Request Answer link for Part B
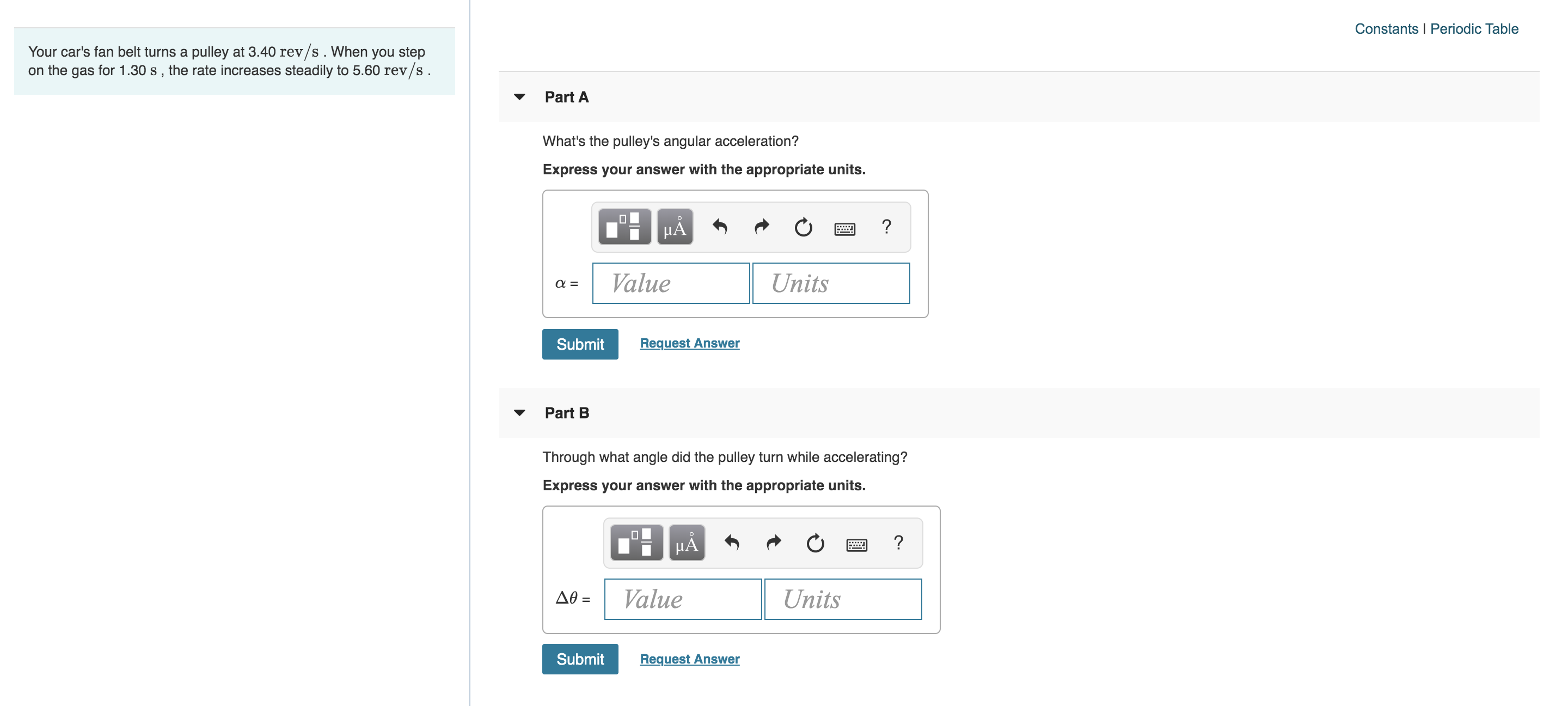This screenshot has width=1568, height=706. (688, 658)
